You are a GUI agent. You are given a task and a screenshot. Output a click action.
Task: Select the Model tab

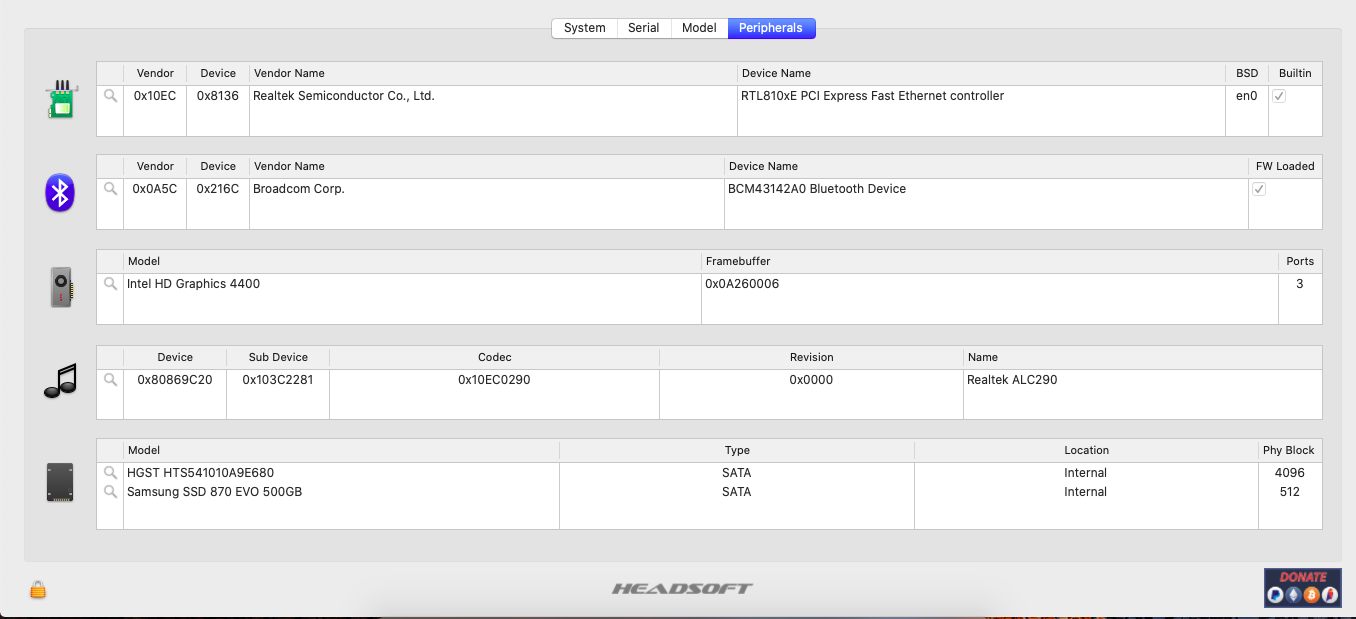[699, 28]
